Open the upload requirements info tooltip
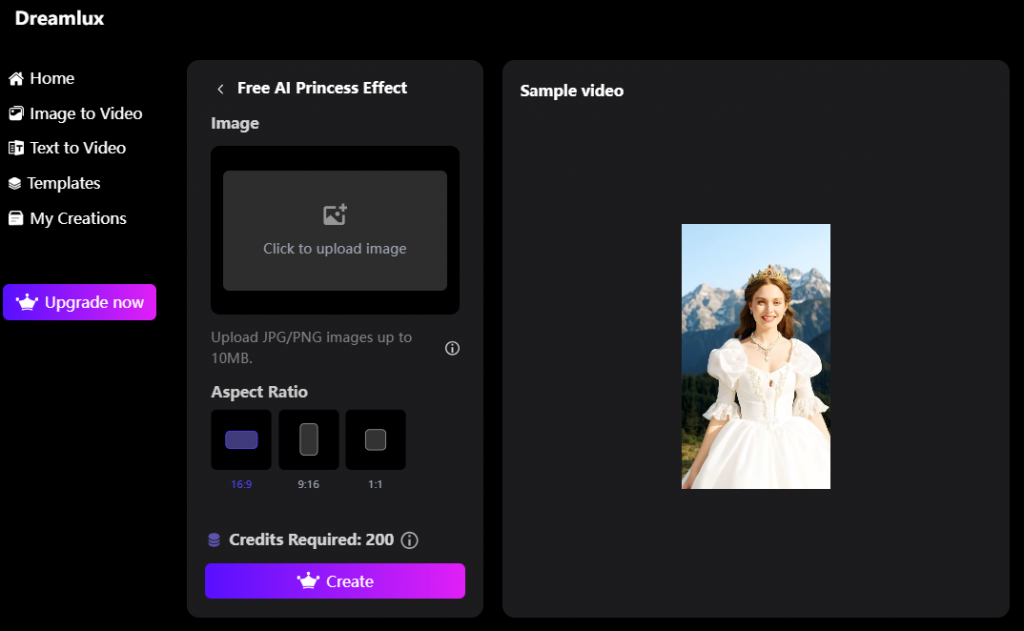This screenshot has height=631, width=1024. (452, 348)
